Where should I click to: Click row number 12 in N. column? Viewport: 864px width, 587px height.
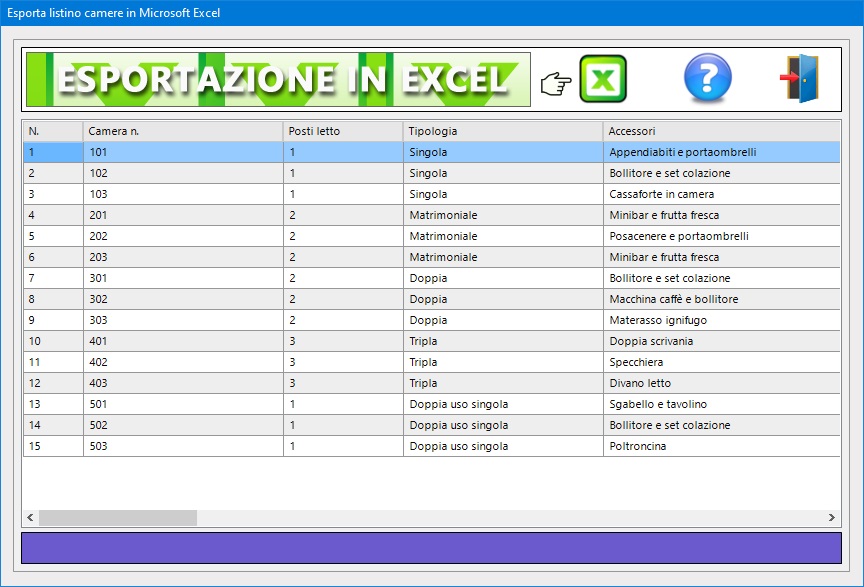53,383
